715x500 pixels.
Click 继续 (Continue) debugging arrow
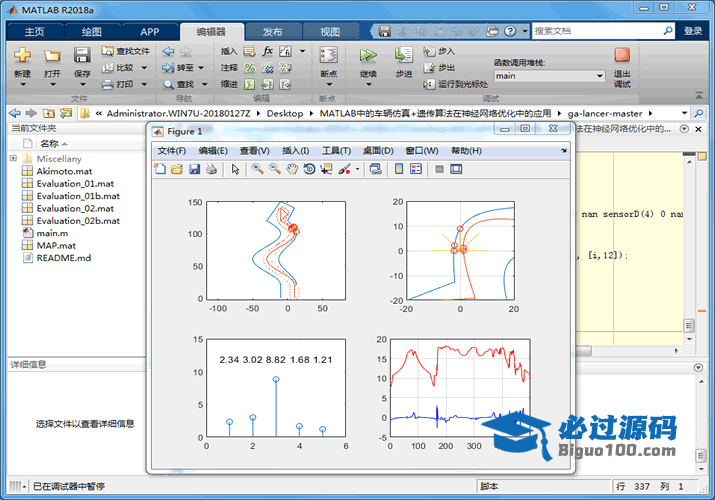[368, 55]
